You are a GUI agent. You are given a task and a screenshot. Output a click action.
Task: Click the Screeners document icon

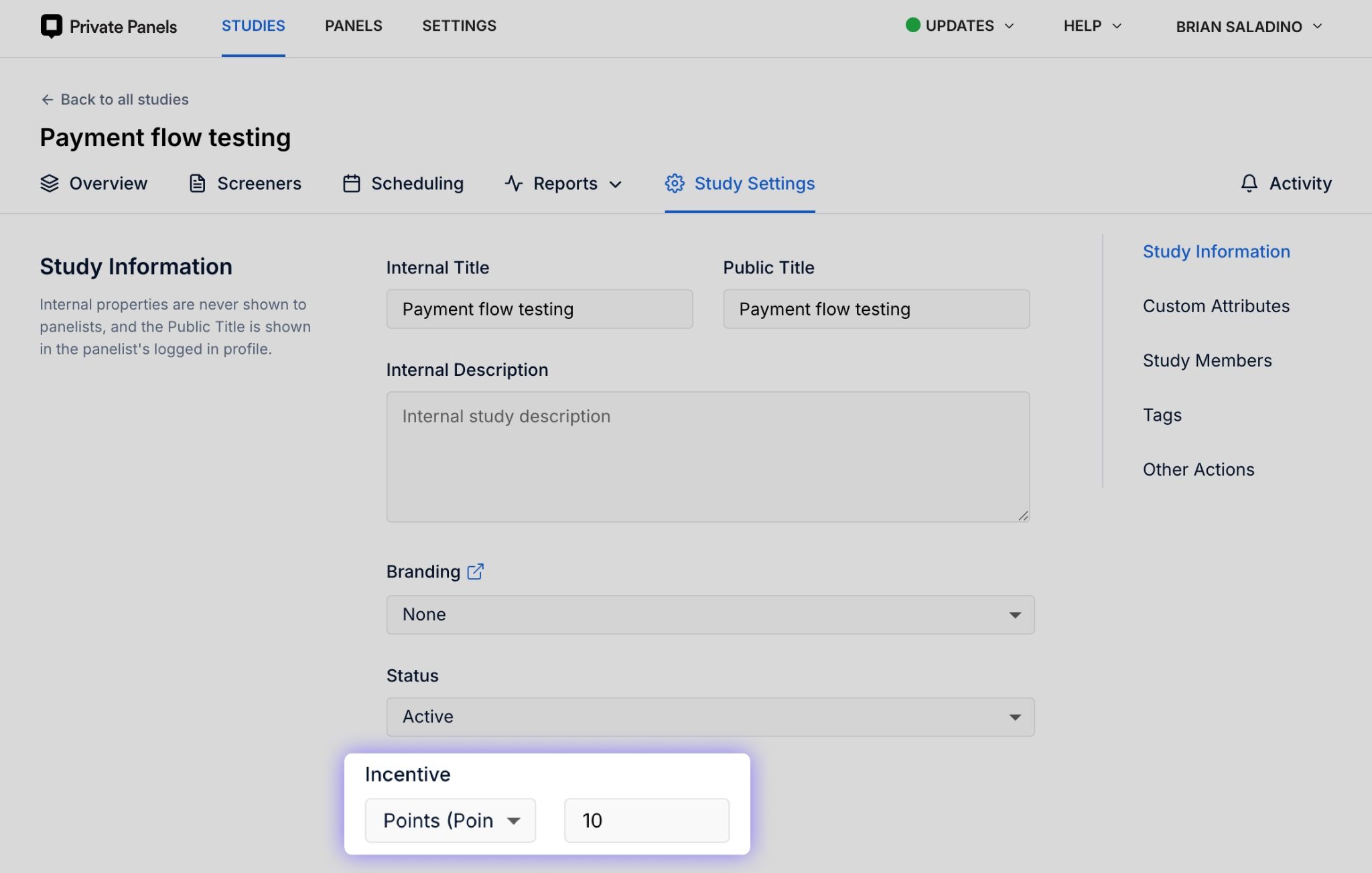(x=197, y=184)
